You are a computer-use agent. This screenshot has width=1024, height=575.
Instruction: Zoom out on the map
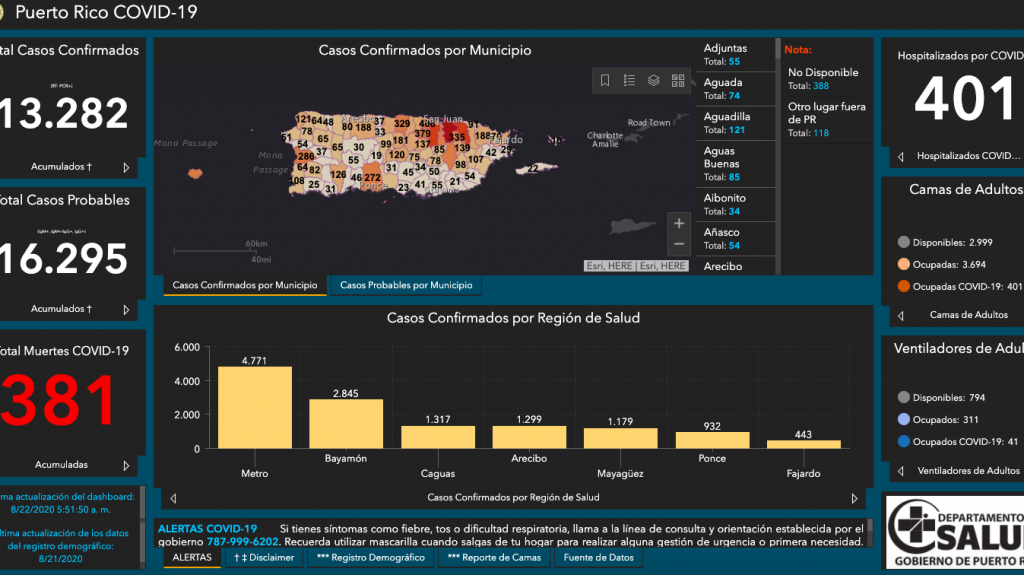point(679,244)
